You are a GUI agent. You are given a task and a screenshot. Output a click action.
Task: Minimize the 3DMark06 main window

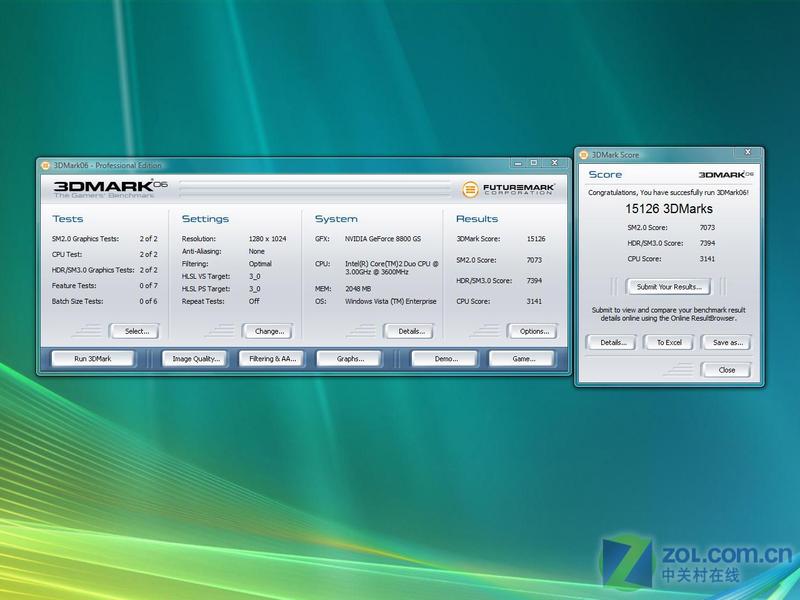518,163
